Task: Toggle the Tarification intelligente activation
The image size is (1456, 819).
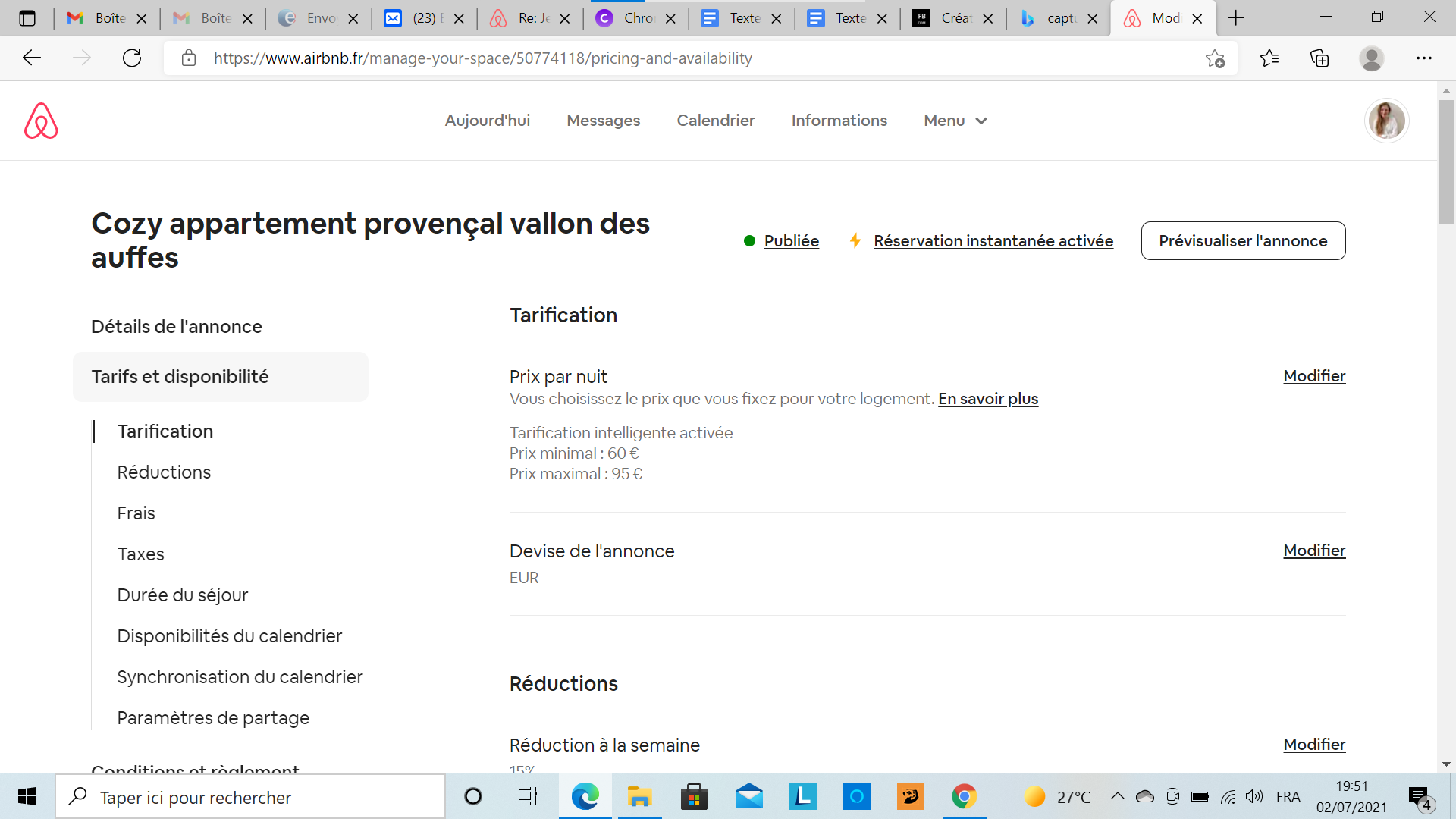Action: 1313,376
